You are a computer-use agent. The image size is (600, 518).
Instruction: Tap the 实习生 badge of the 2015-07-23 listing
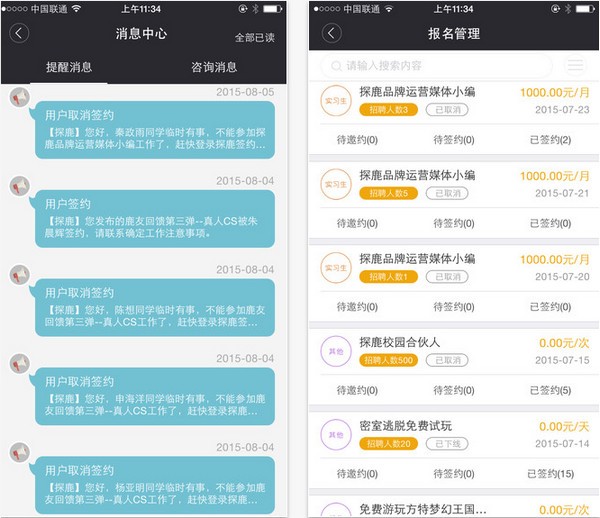(x=334, y=100)
